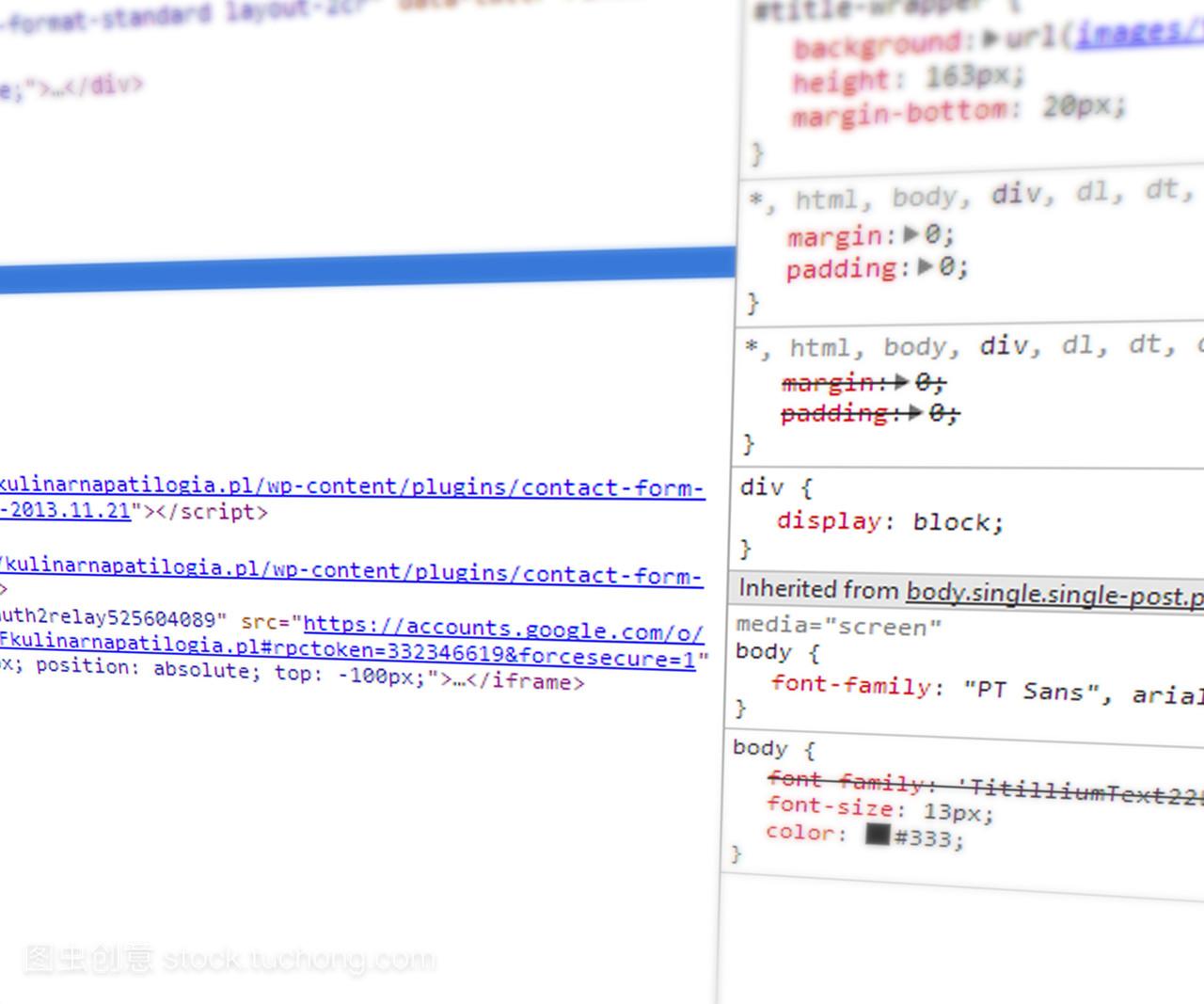
Task: Click the 'color:' property name
Action: coord(805,832)
